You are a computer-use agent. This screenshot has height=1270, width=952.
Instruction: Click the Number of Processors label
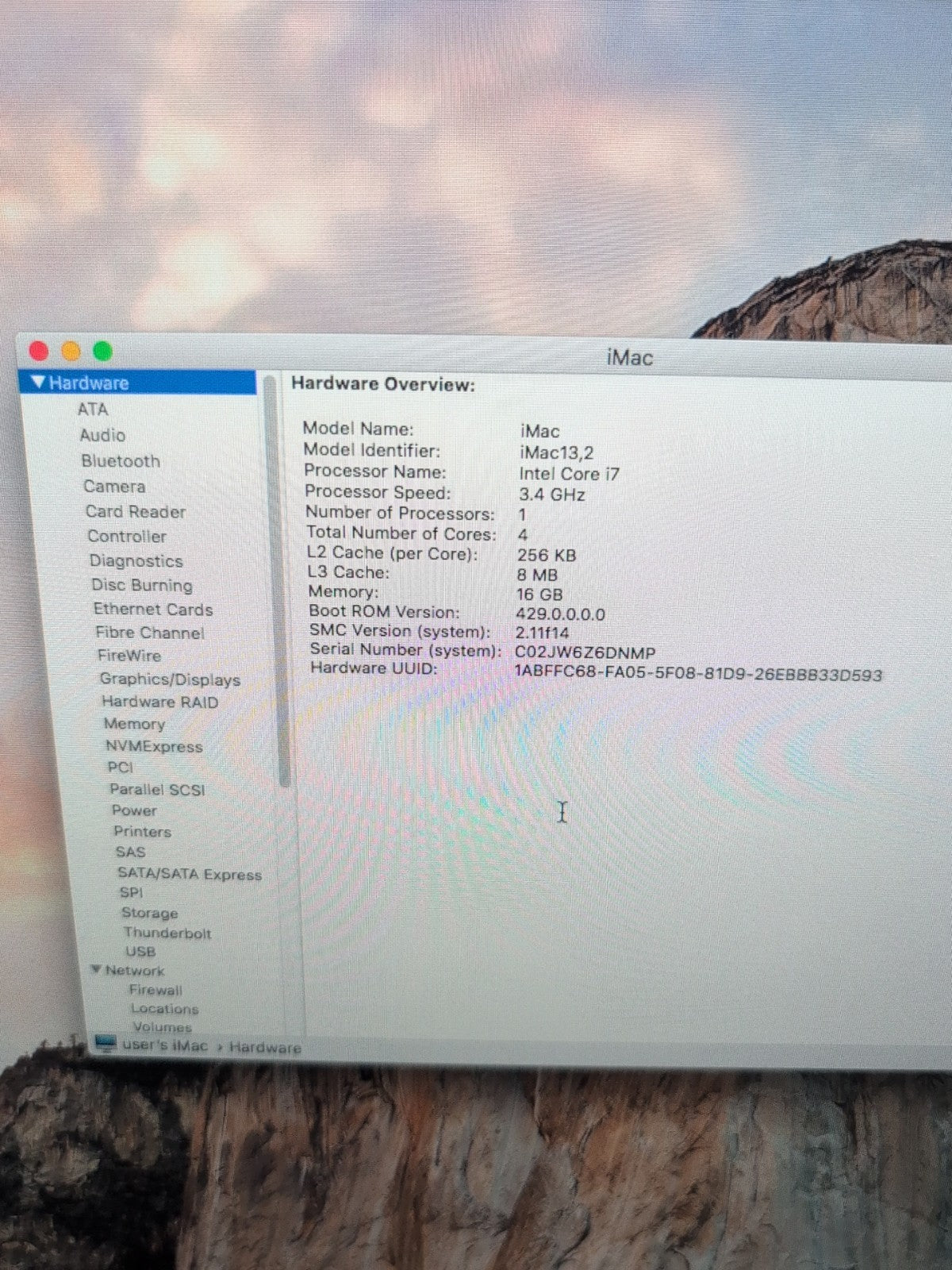click(x=400, y=514)
